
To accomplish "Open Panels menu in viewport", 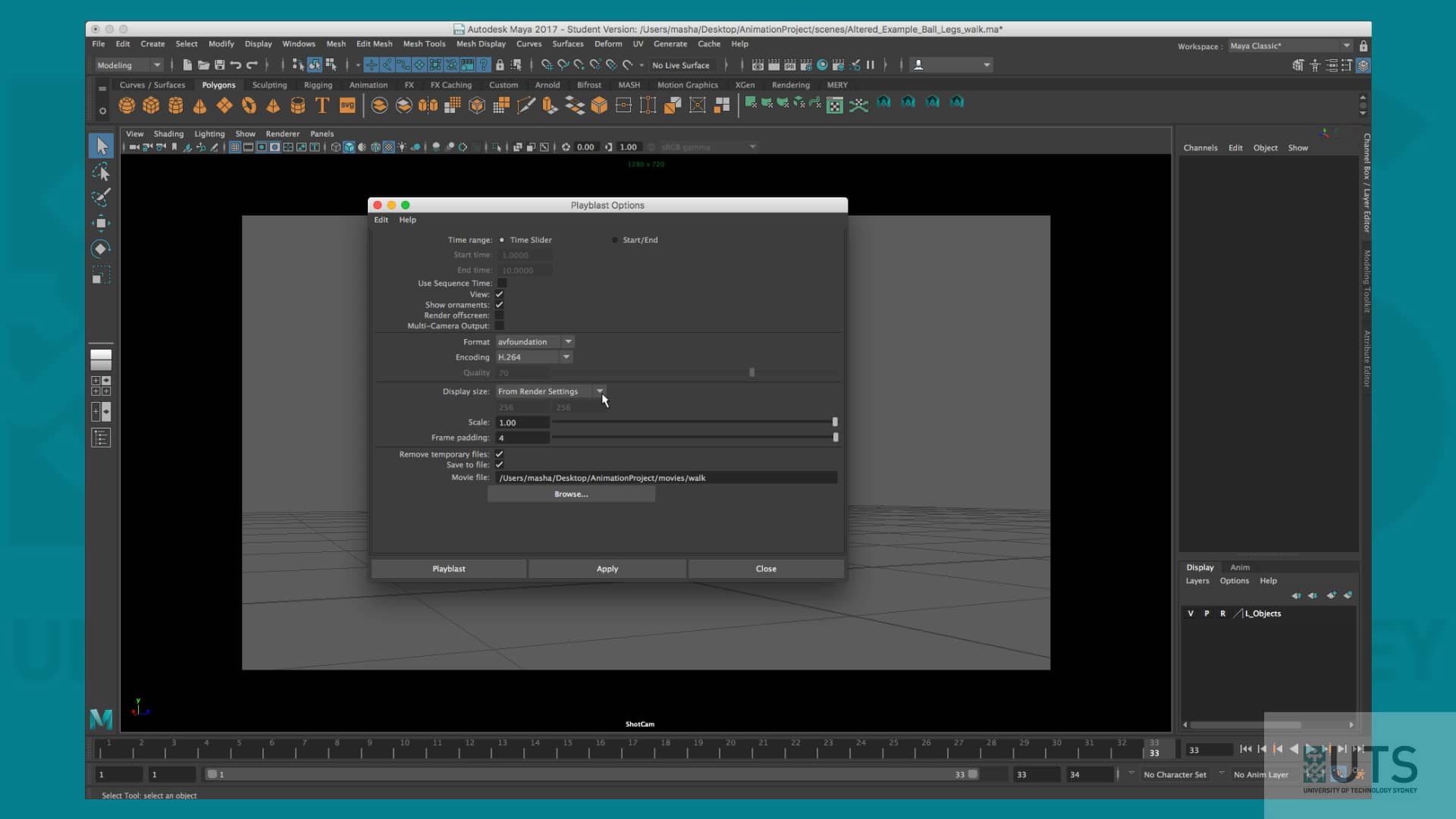I will click(322, 133).
